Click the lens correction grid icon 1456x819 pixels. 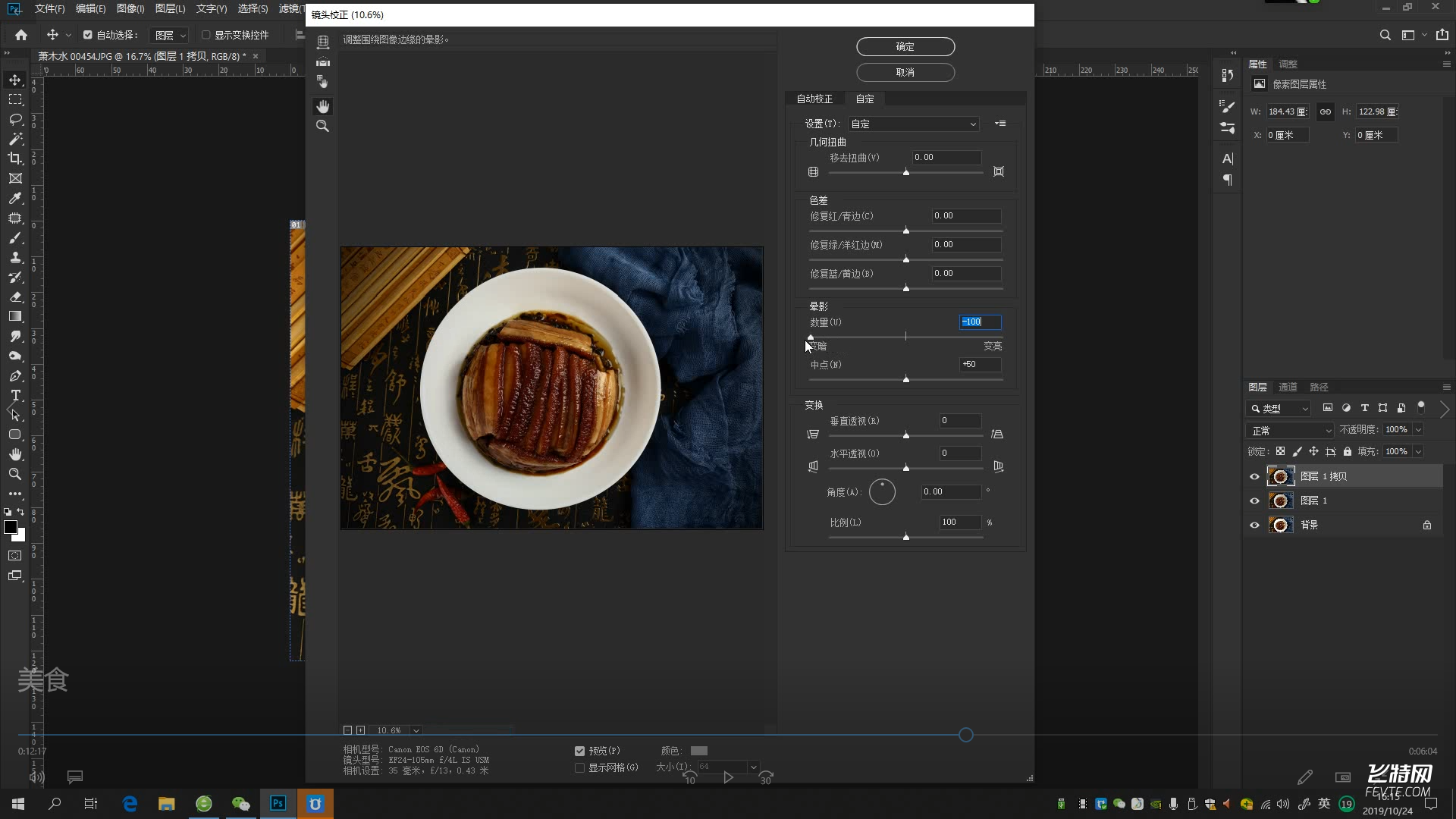pyautogui.click(x=811, y=171)
